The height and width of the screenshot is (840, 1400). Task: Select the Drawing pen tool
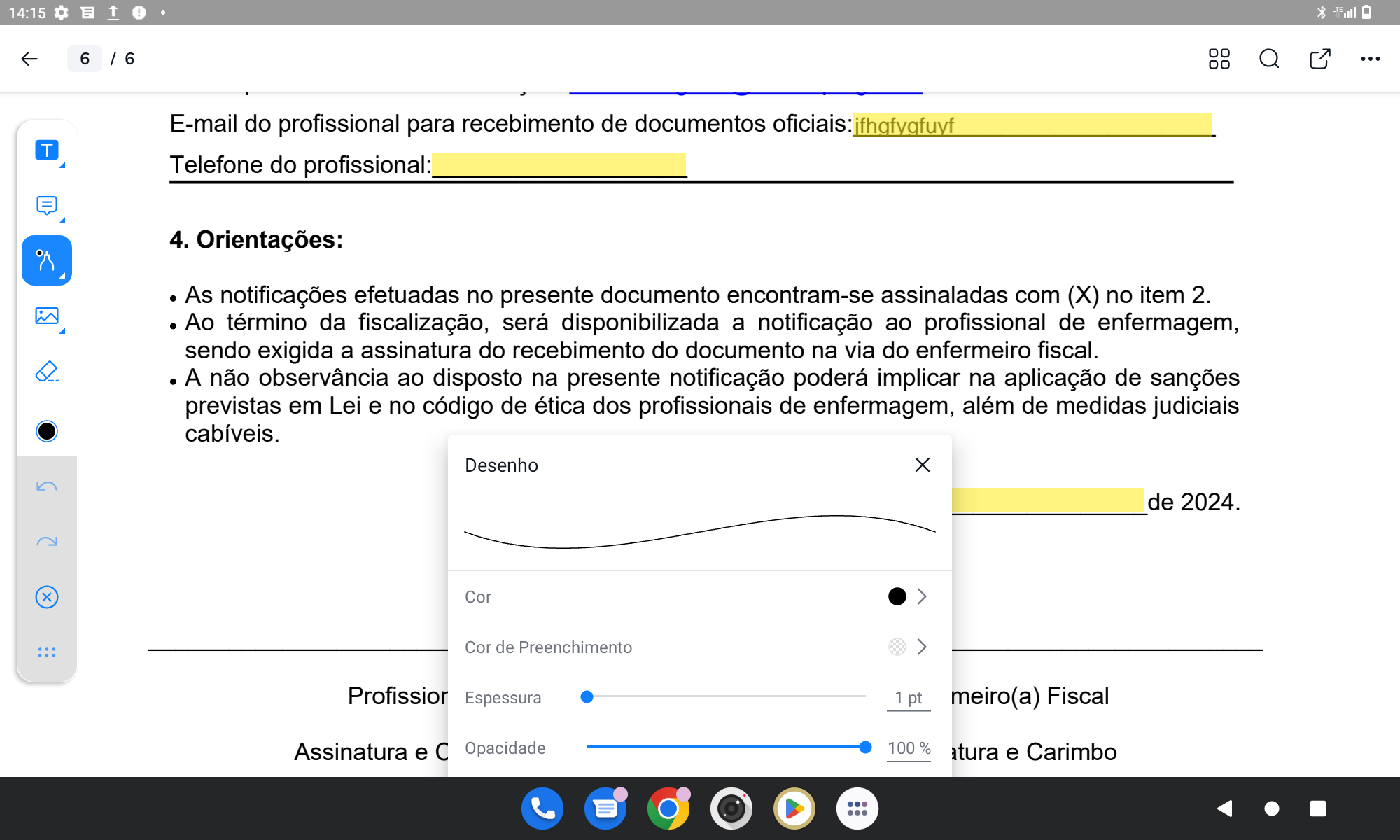click(x=47, y=260)
